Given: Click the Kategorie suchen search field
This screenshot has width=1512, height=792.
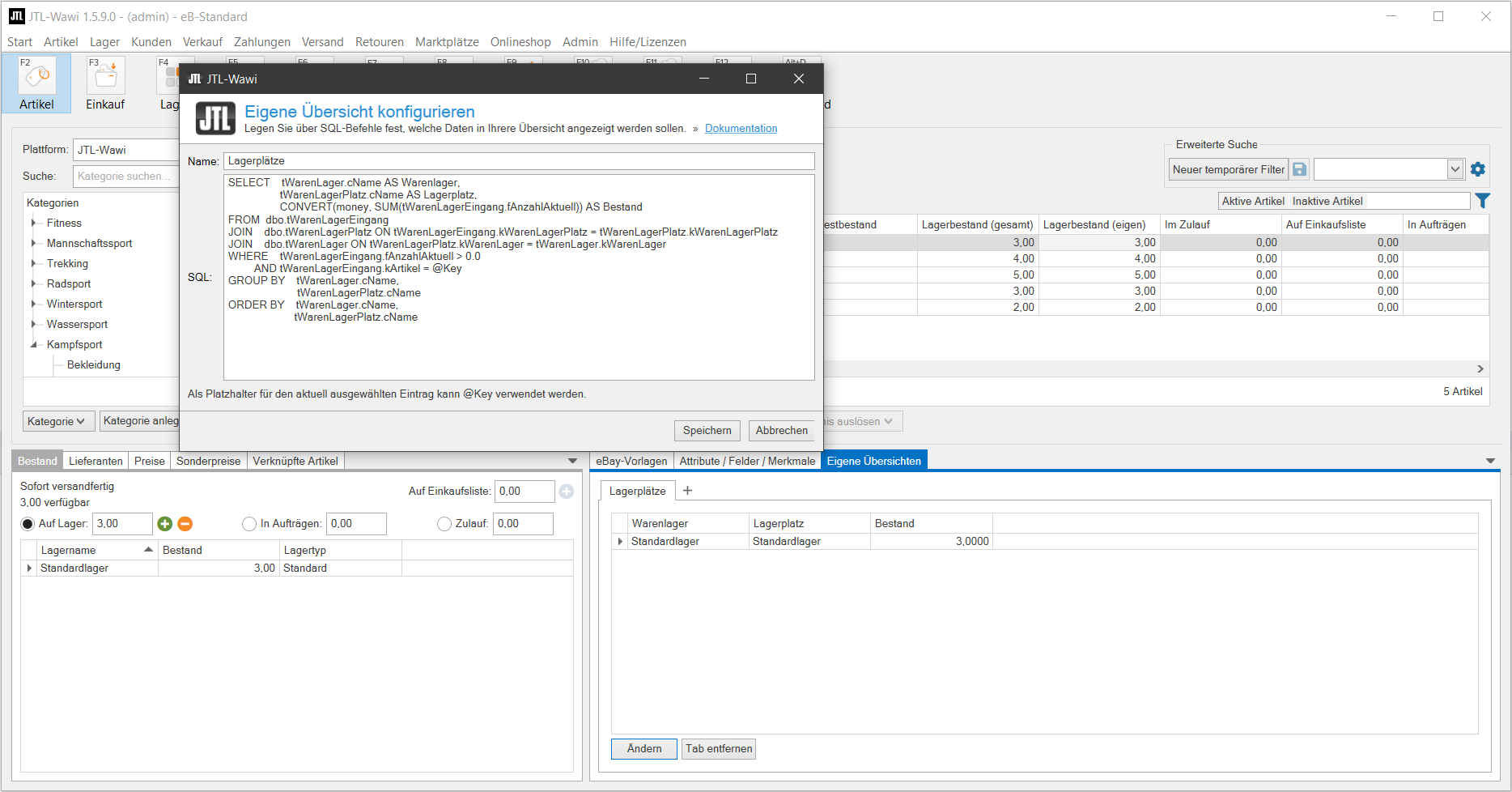Looking at the screenshot, I should coord(126,176).
